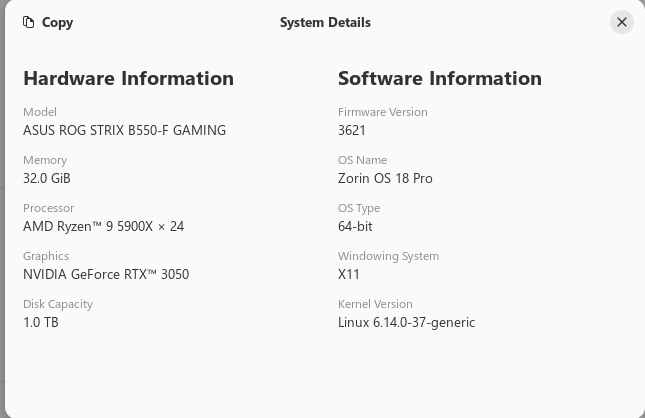Click the ASUS ROG STRIX B550-F GAMING model value
This screenshot has width=645, height=418.
124,130
